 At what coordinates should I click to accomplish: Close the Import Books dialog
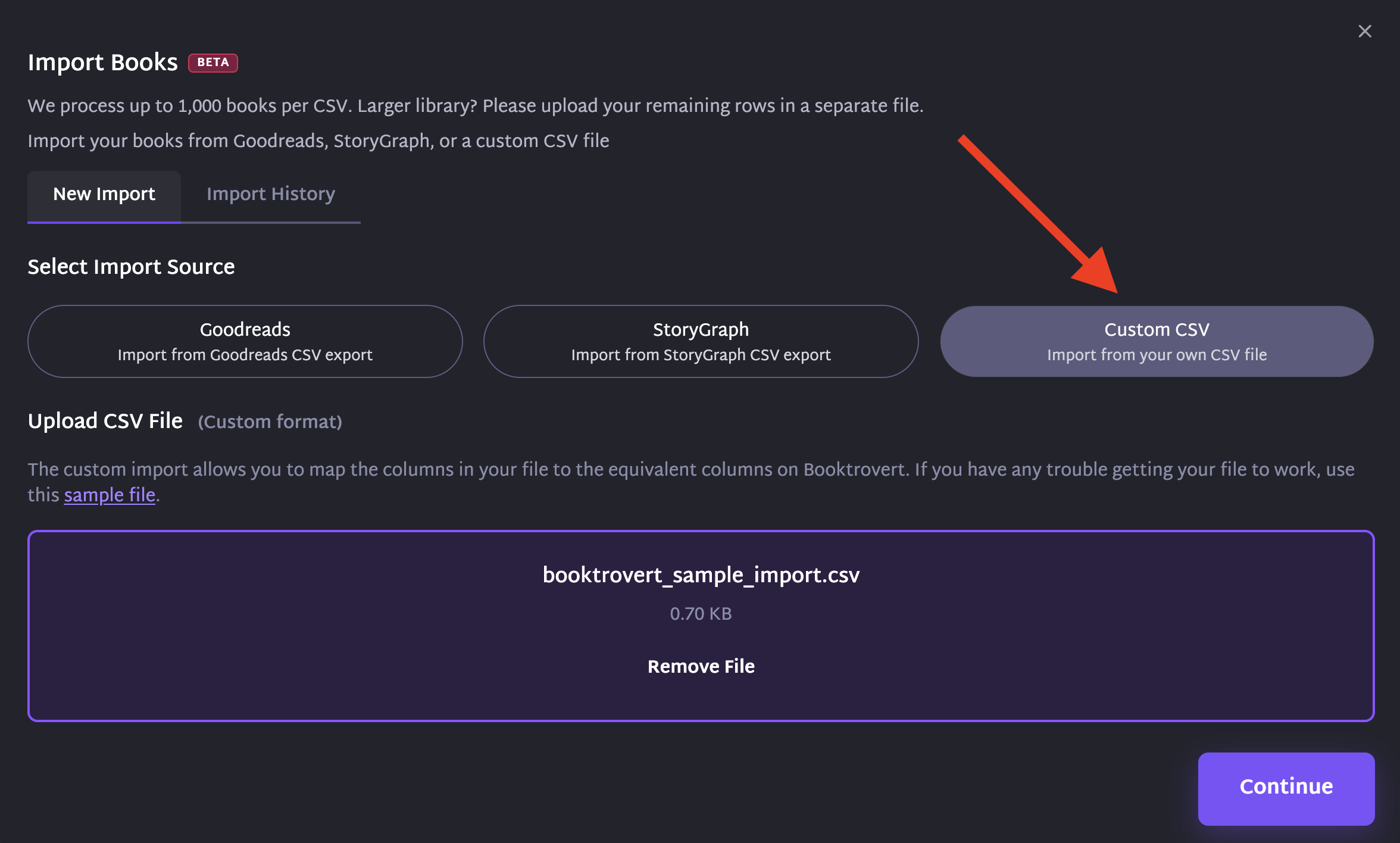1365,31
